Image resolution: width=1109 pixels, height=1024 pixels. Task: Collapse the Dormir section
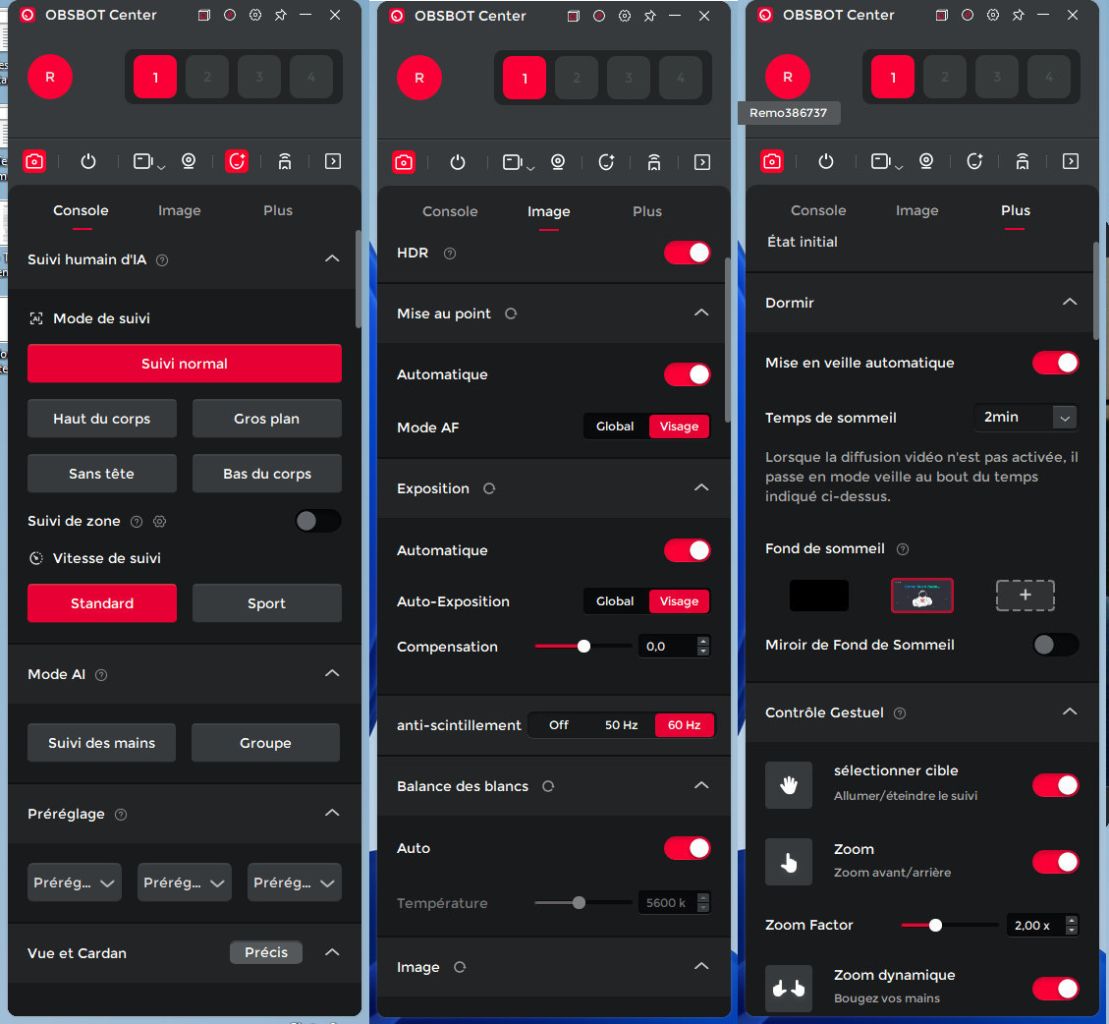pyautogui.click(x=1069, y=302)
